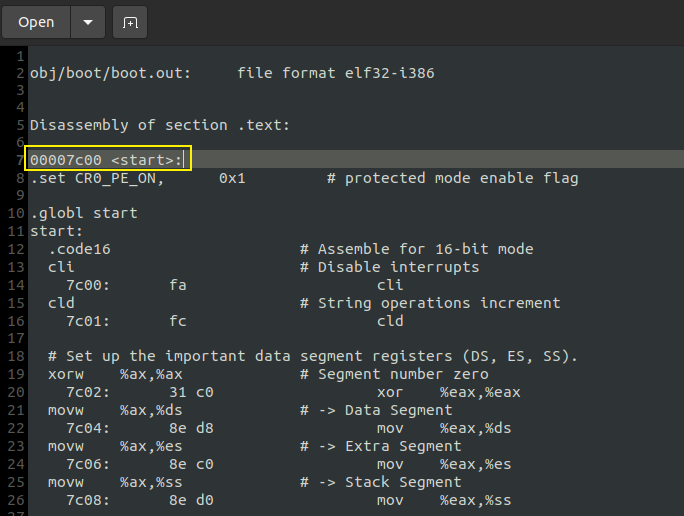
Task: Click the Open button
Action: (x=36, y=22)
